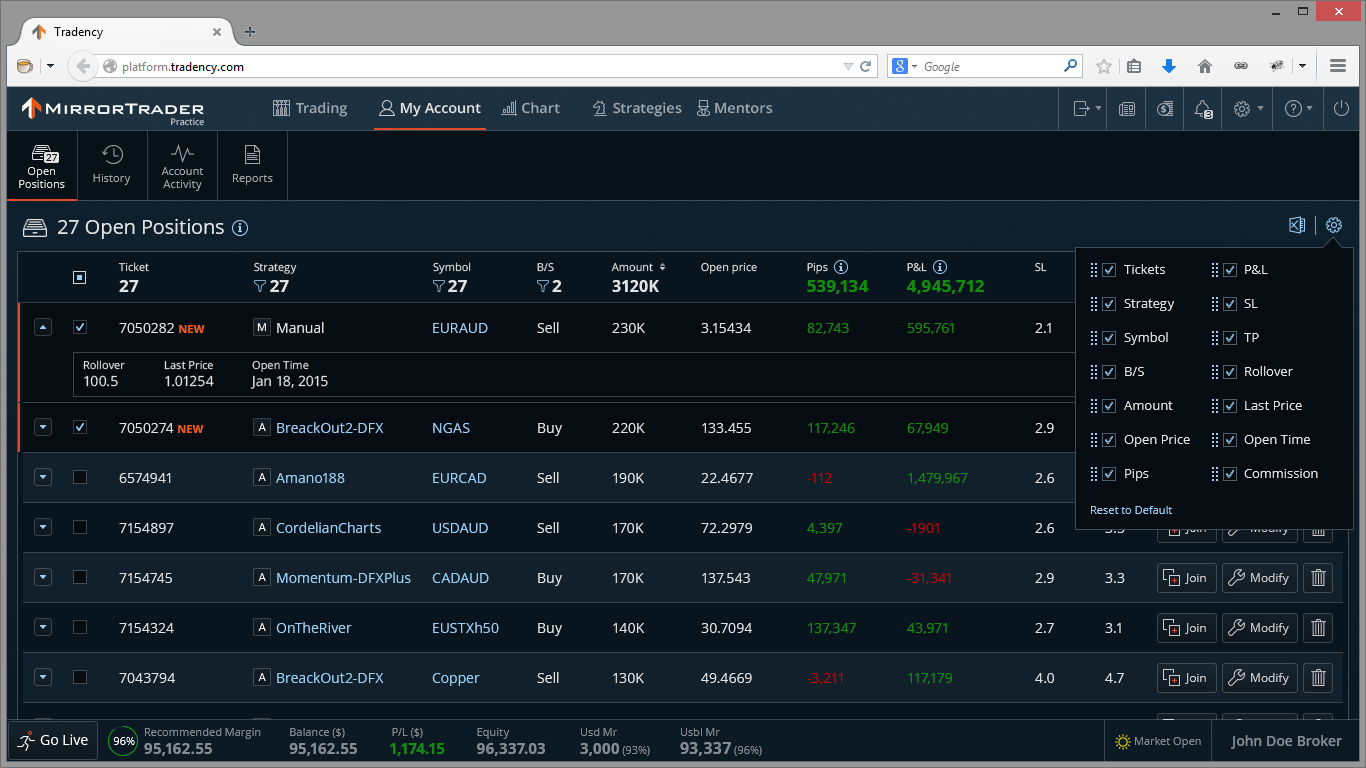Expand details of position 7043794

(42, 677)
